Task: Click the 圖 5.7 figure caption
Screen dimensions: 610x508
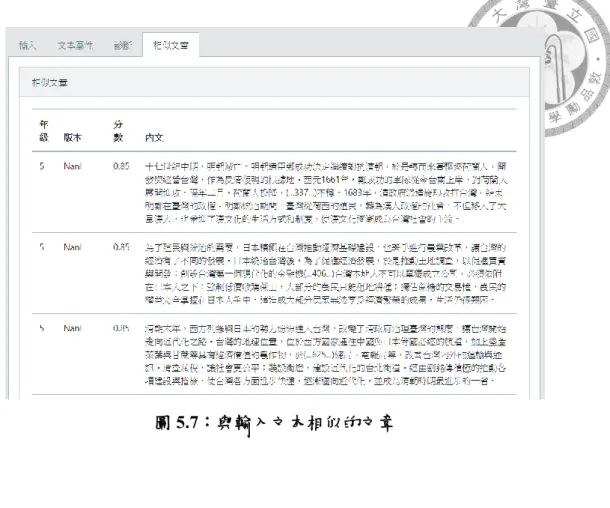Action: click(274, 424)
